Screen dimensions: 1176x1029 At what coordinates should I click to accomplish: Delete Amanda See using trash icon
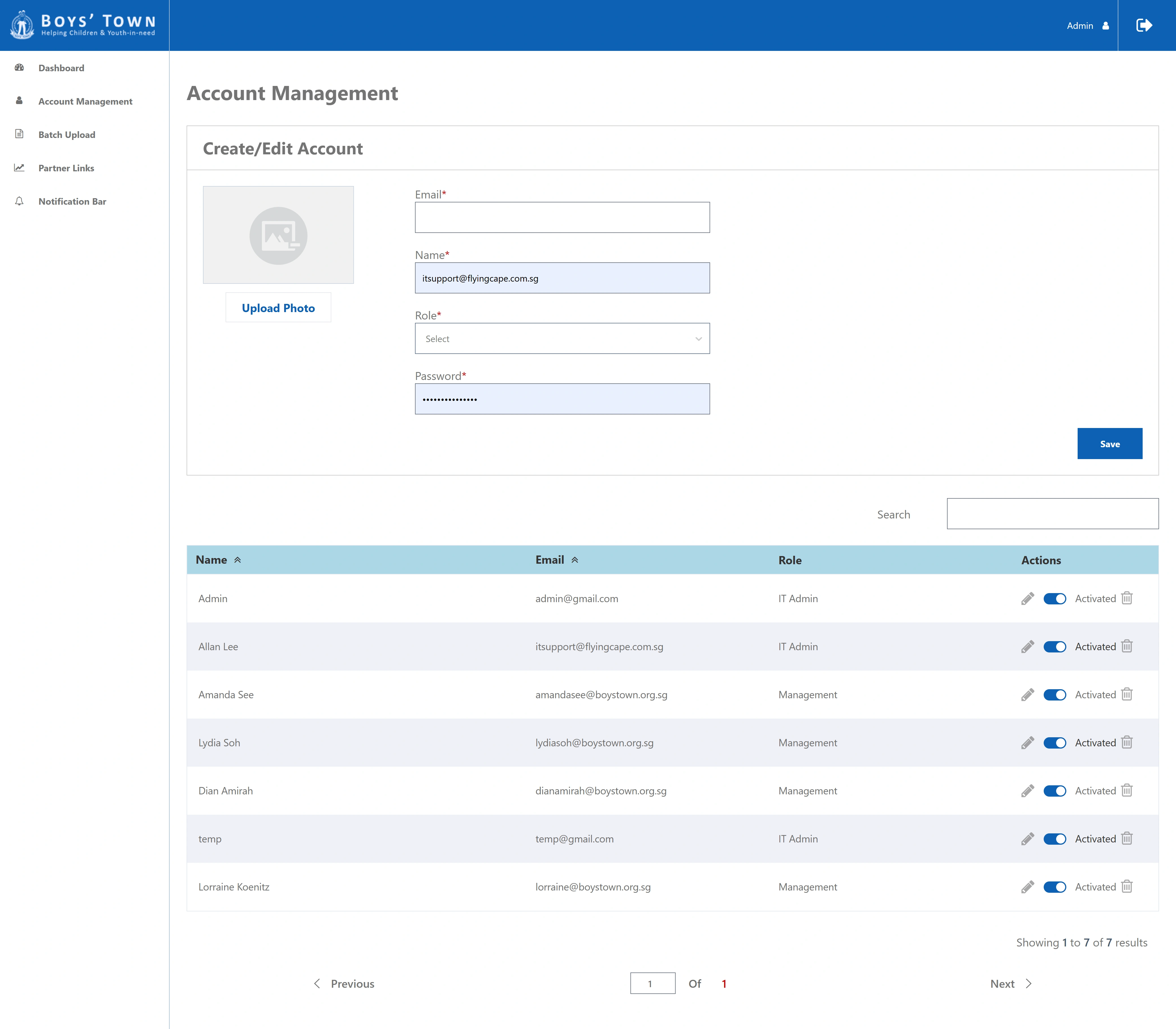pos(1127,694)
